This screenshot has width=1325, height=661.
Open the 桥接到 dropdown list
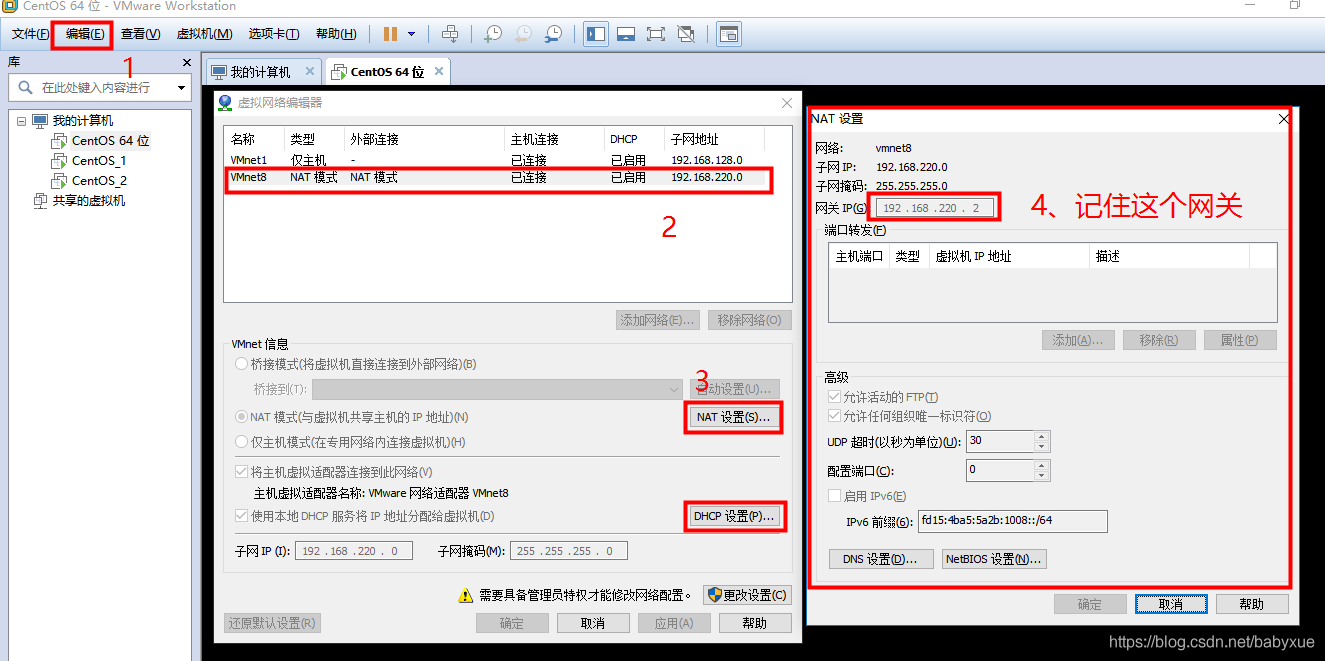pos(497,389)
